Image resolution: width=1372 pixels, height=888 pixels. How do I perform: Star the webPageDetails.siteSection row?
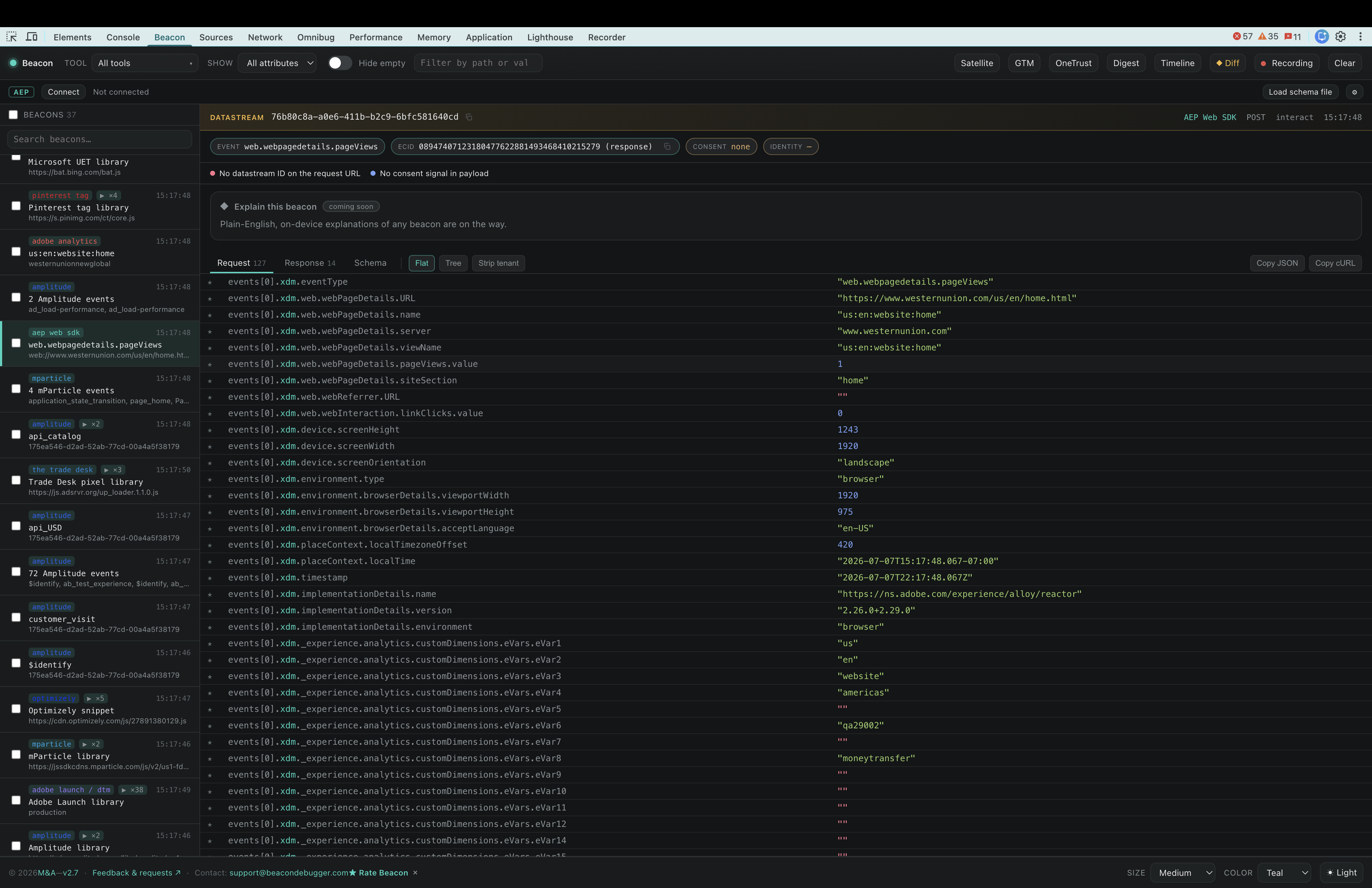pyautogui.click(x=210, y=381)
